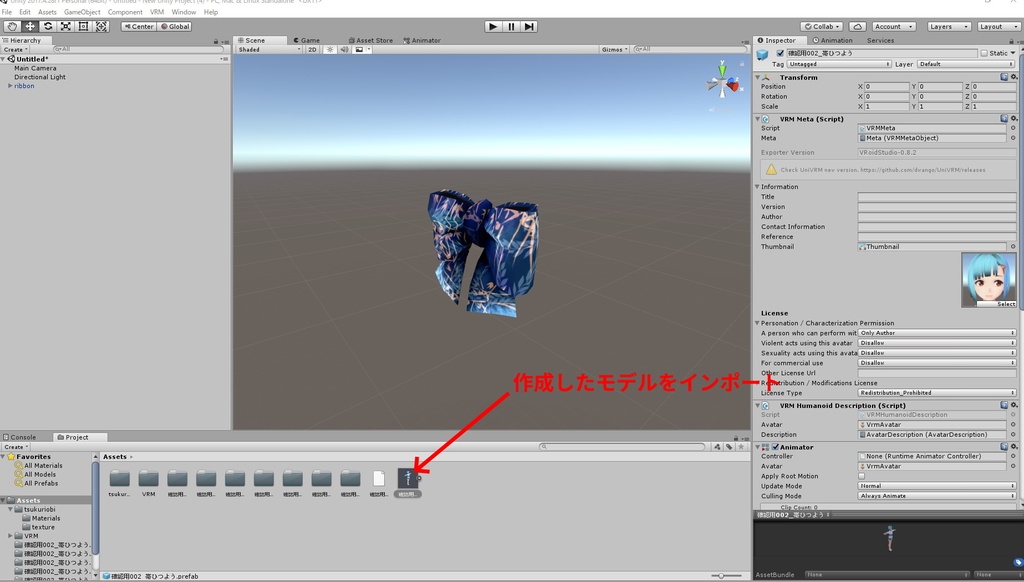Viewport: 1024px width, 582px height.
Task: Click the GameObject cube icon in Inspector
Action: [x=762, y=54]
